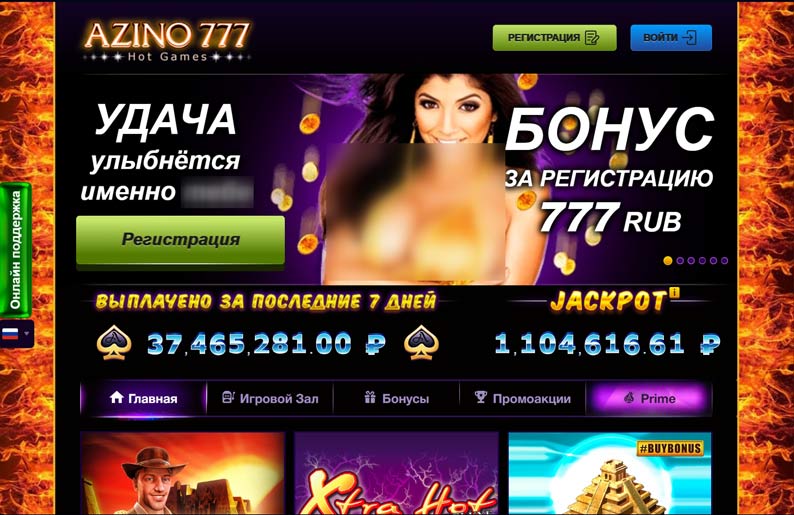Open the Xtra Hot game thumbnail
Screen dimensions: 794x515
396,473
